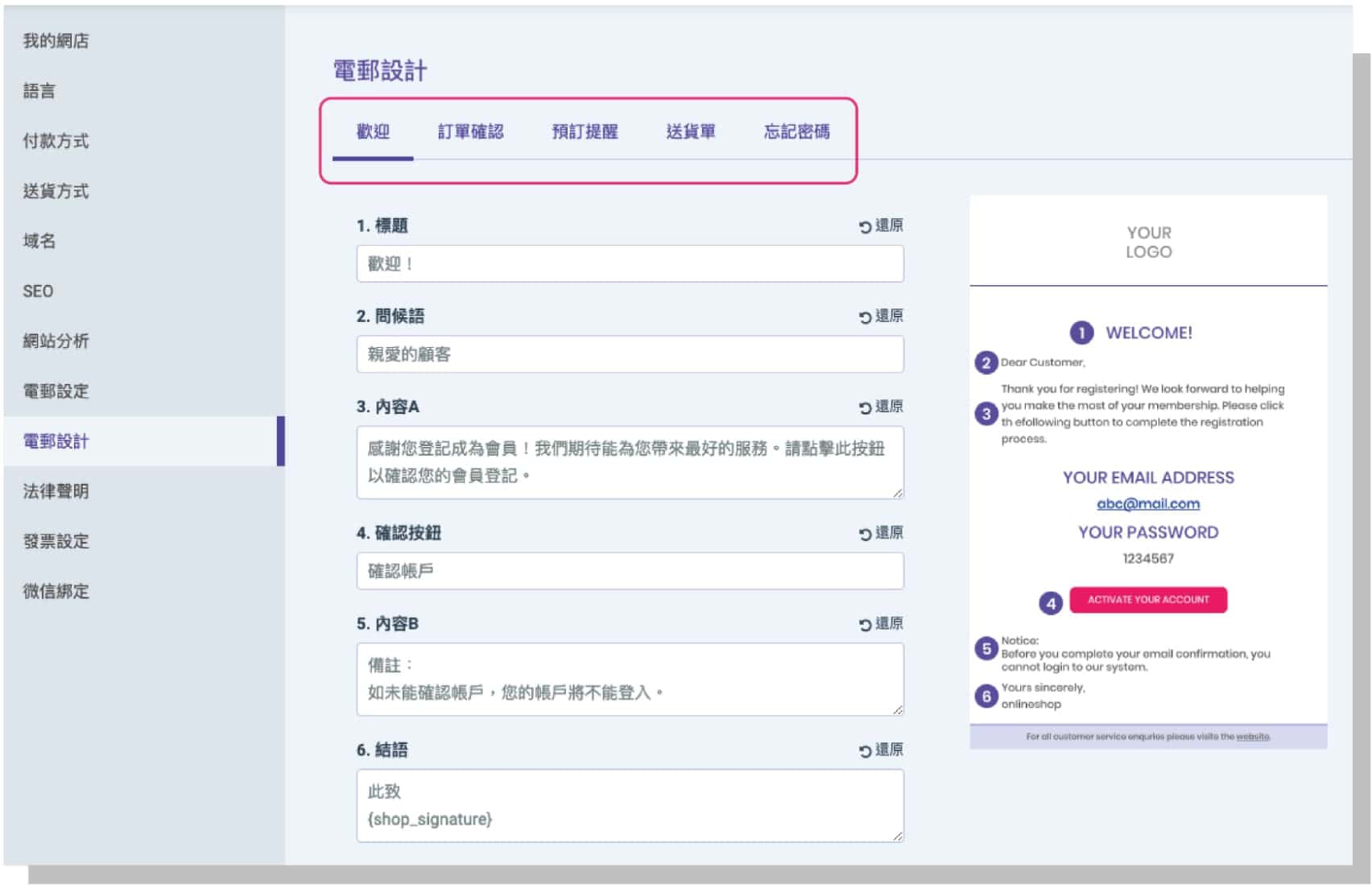
Task: Click WELCOME! heading in email preview
Action: click(x=1149, y=333)
